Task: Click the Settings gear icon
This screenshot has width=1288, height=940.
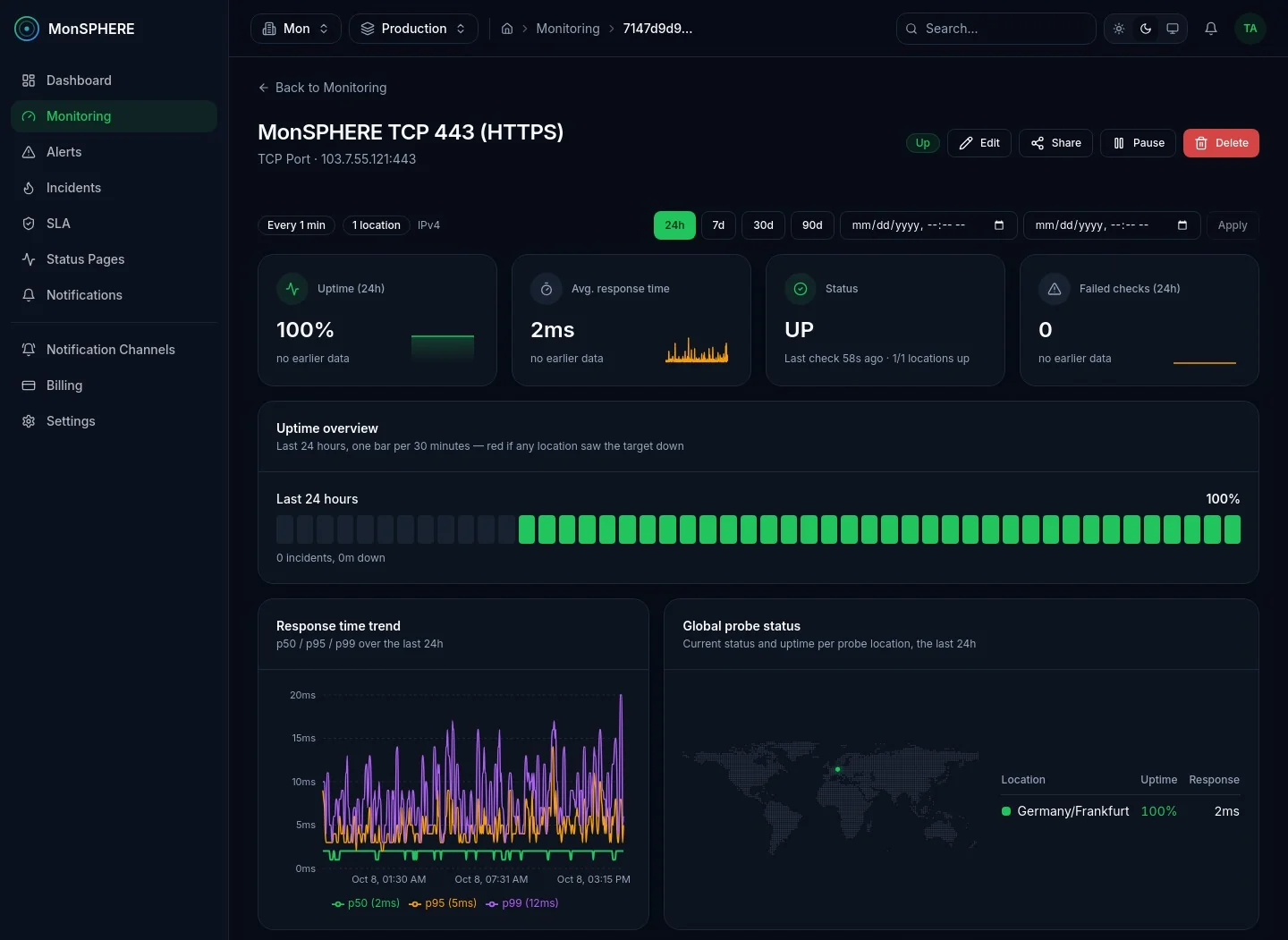Action: pyautogui.click(x=29, y=421)
